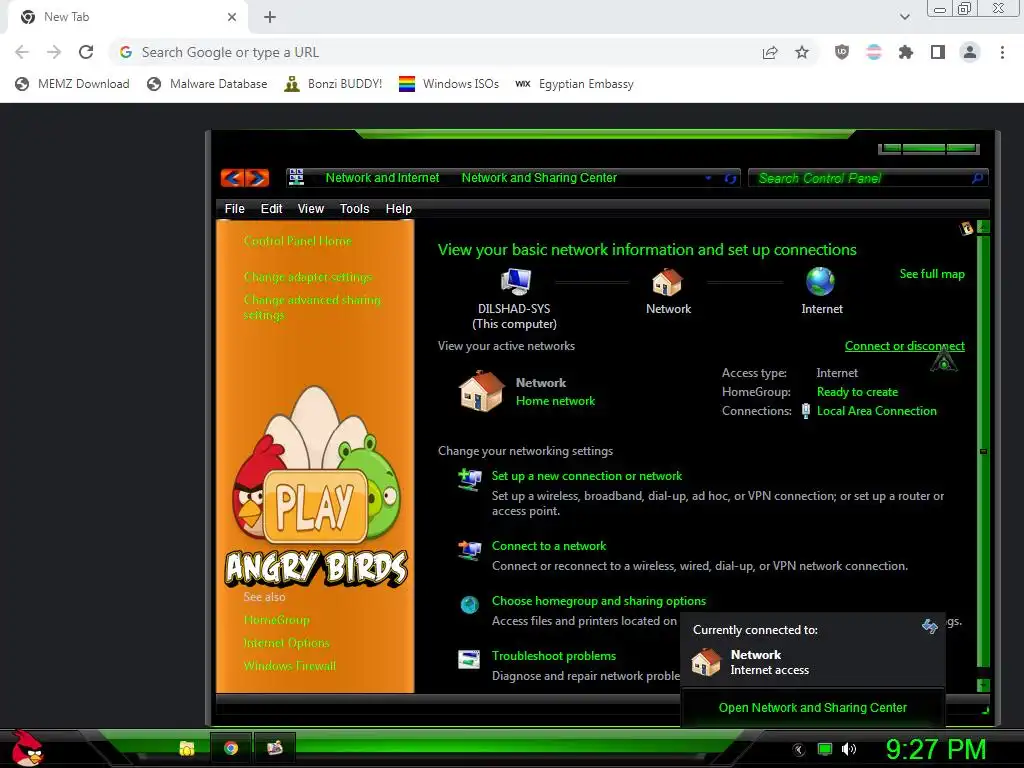Click the Network house icon in map
1024x768 pixels.
click(667, 282)
